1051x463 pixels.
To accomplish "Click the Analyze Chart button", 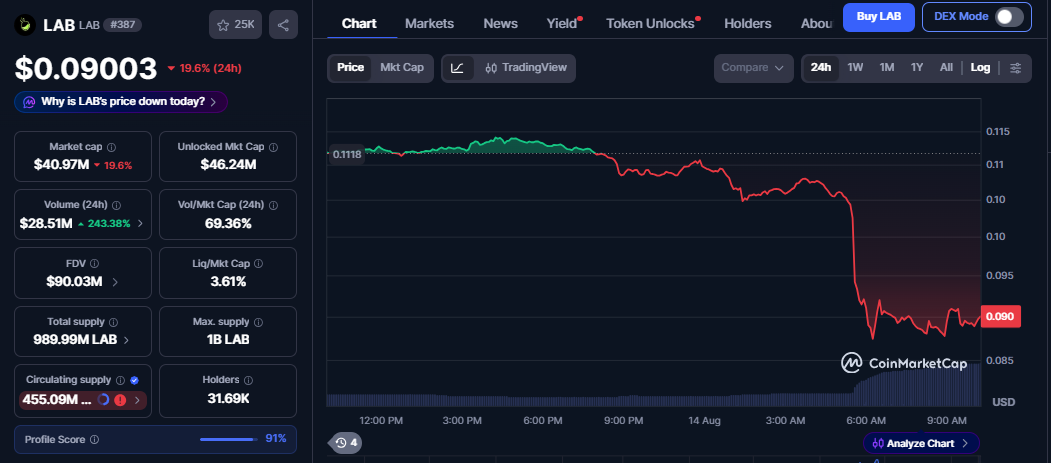I will pos(922,443).
